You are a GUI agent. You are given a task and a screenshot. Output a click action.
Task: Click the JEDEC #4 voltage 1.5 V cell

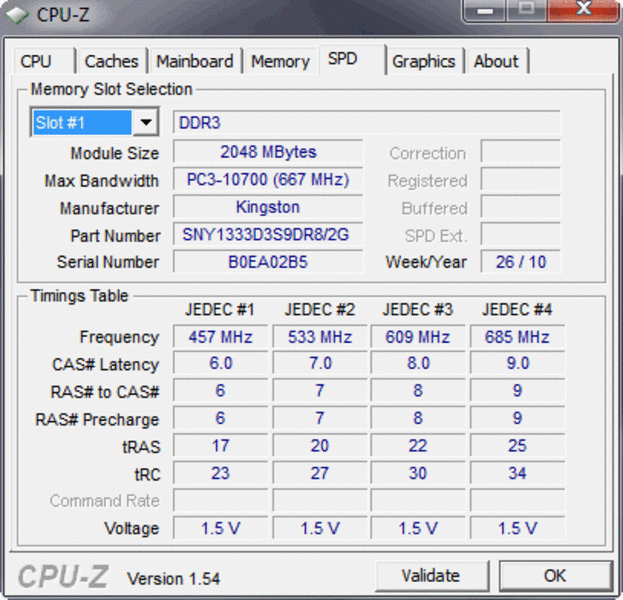517,528
